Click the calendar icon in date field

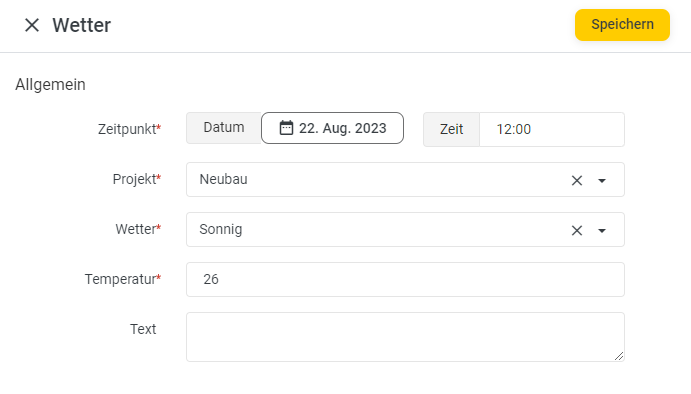[286, 128]
